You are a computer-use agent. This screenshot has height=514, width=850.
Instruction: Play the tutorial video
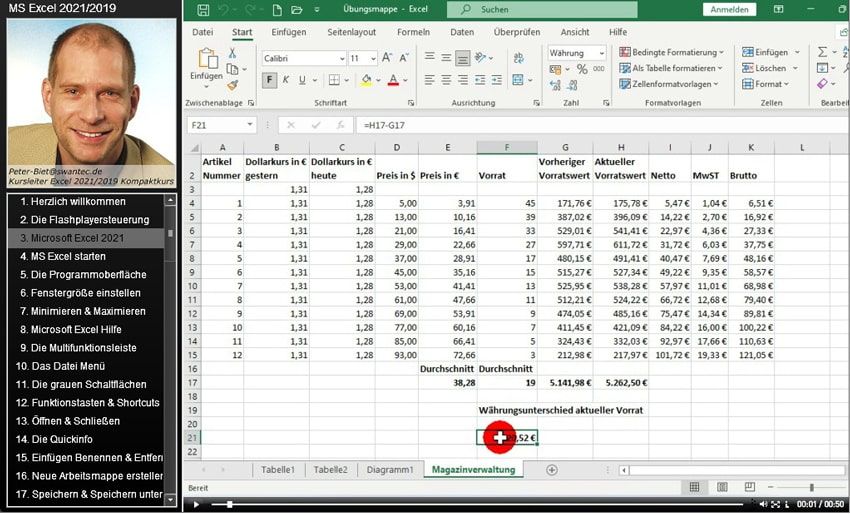pos(196,504)
